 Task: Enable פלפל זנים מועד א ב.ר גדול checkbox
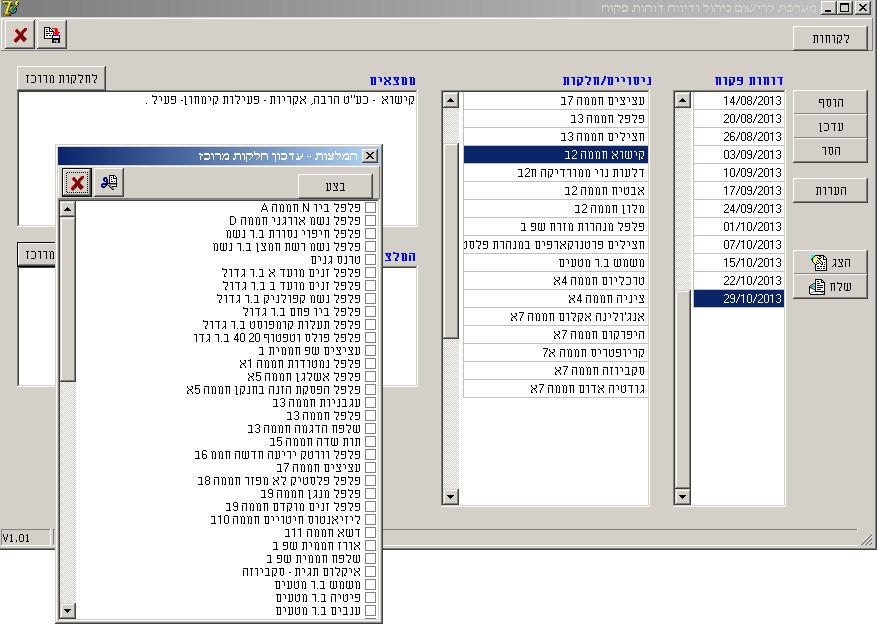click(x=370, y=272)
